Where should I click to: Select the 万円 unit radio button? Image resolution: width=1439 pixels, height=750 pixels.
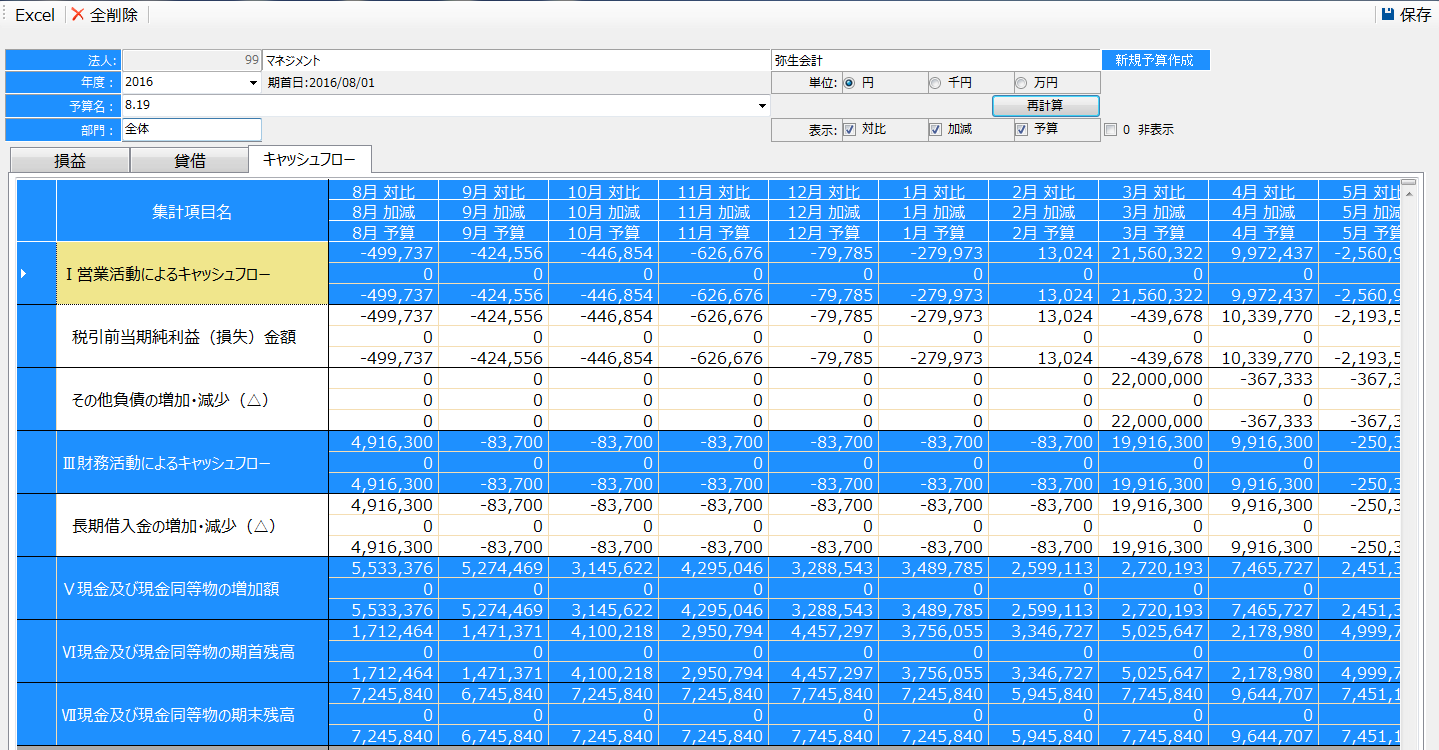click(x=1021, y=83)
